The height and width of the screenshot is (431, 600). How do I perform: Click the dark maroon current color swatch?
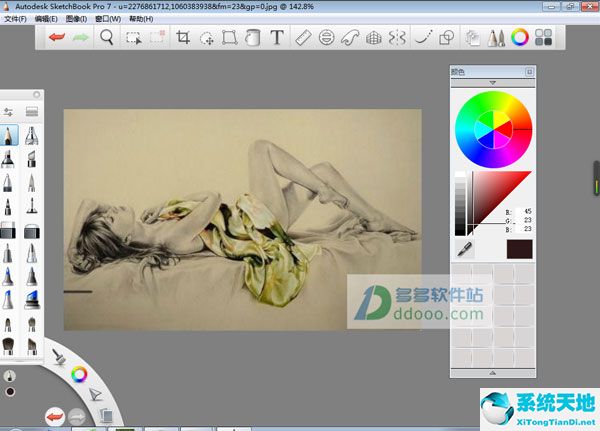[519, 249]
